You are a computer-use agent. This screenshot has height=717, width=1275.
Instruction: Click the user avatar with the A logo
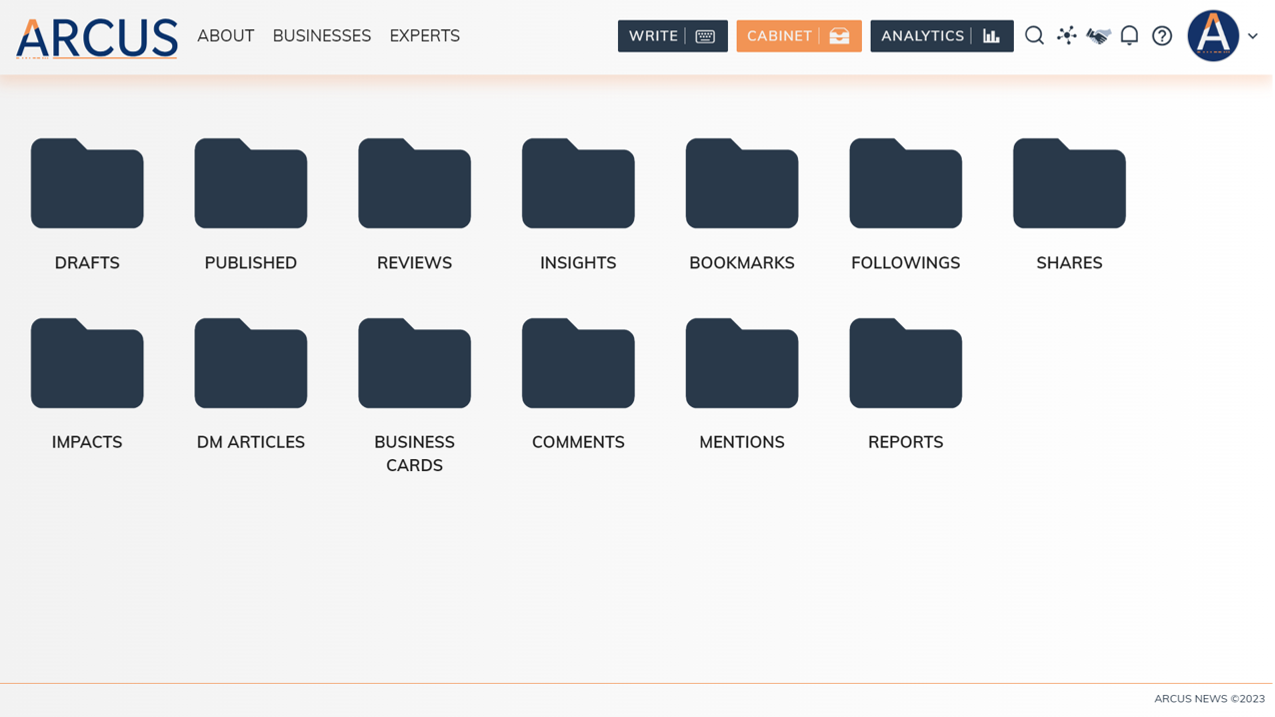(x=1213, y=35)
